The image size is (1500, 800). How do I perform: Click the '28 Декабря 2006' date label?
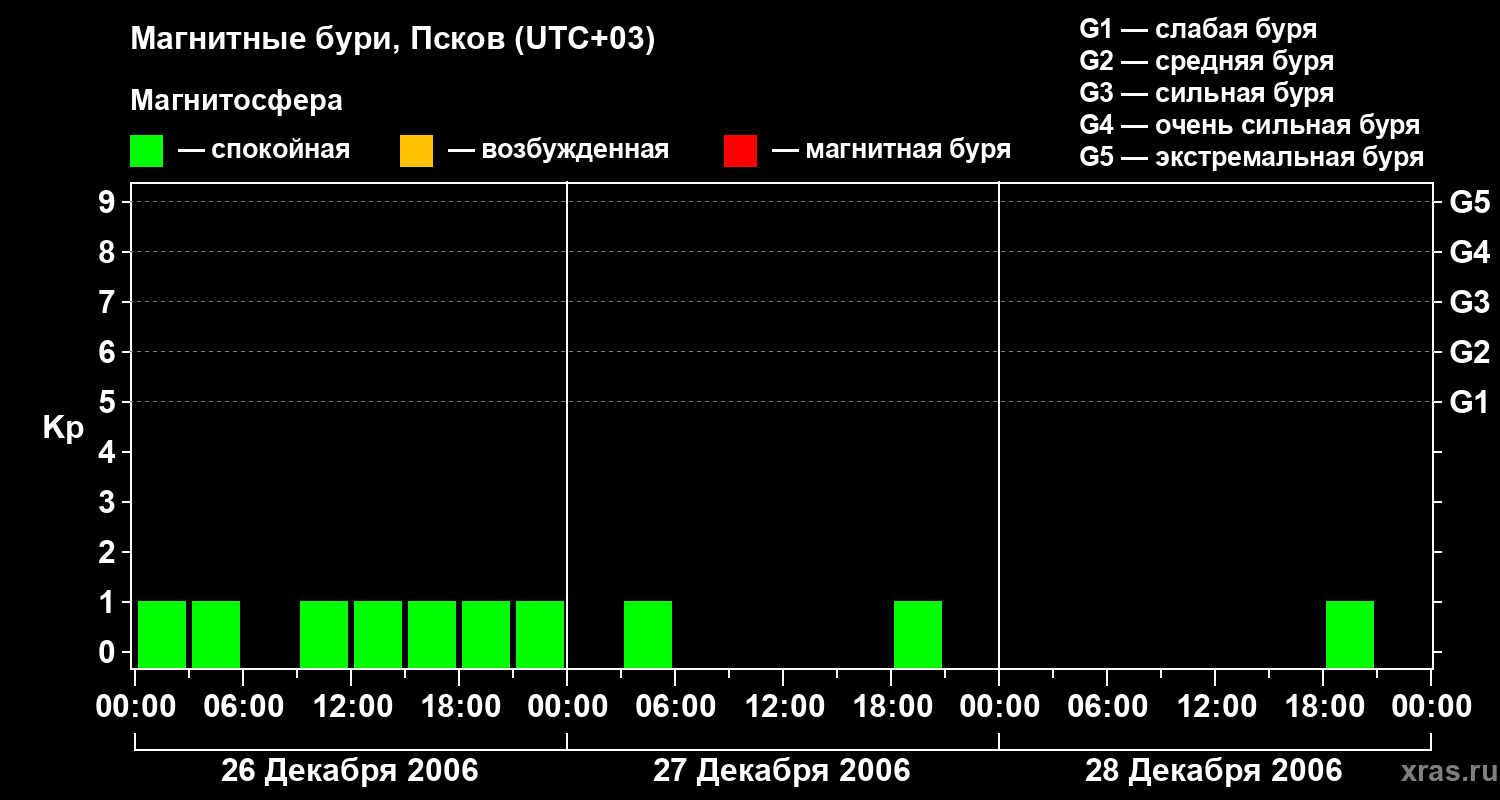click(1214, 771)
